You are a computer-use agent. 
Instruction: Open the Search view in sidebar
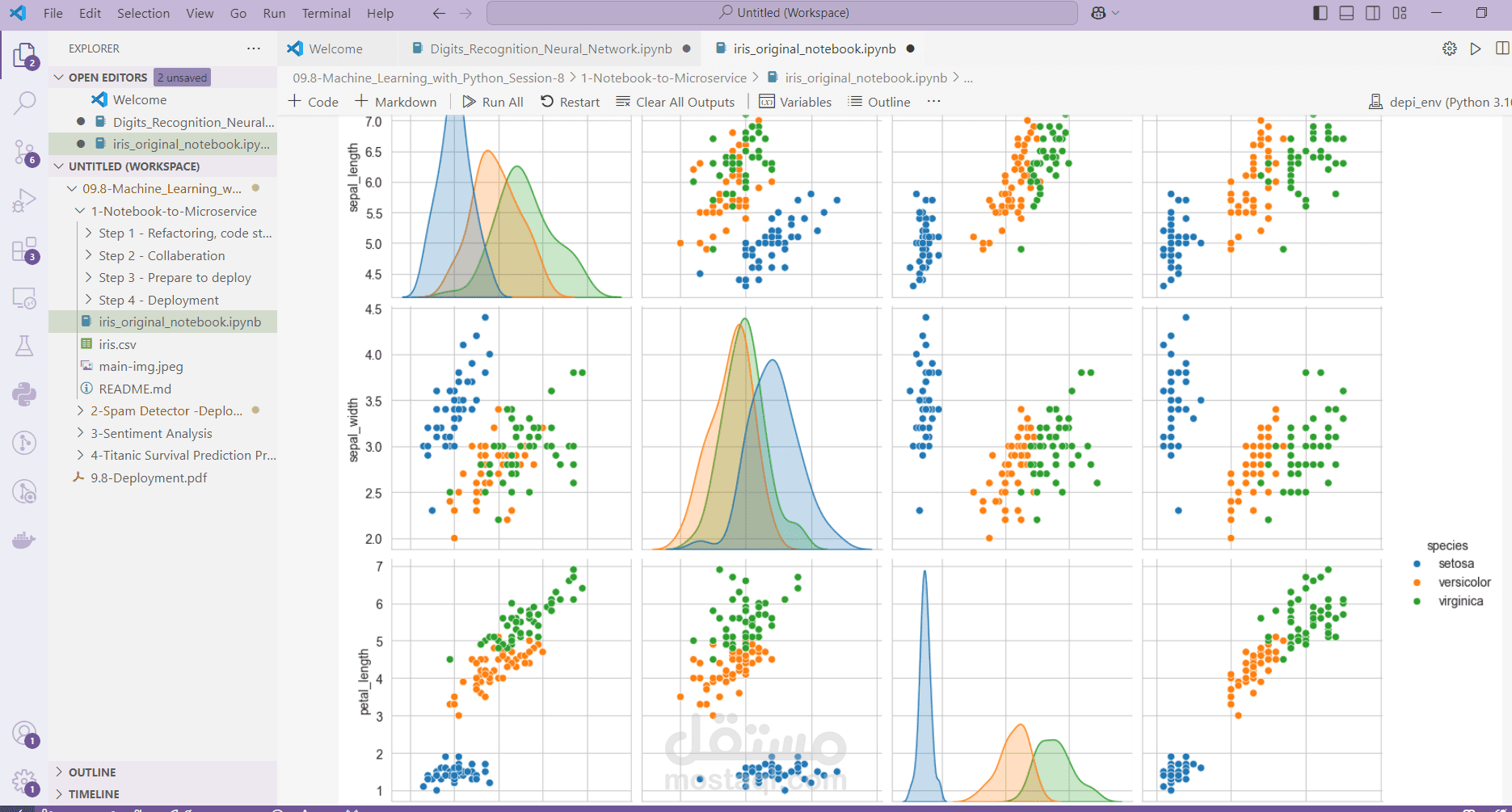click(24, 103)
